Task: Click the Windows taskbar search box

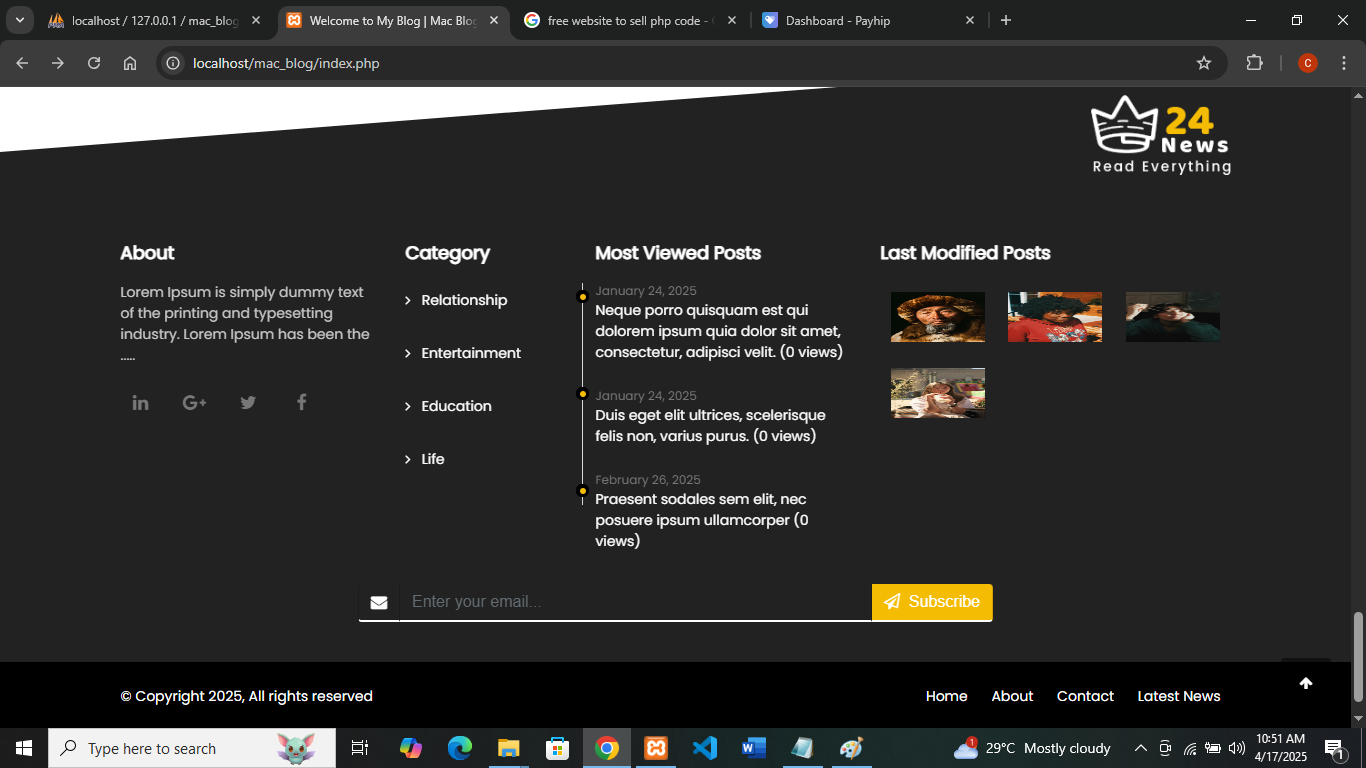Action: pyautogui.click(x=192, y=748)
